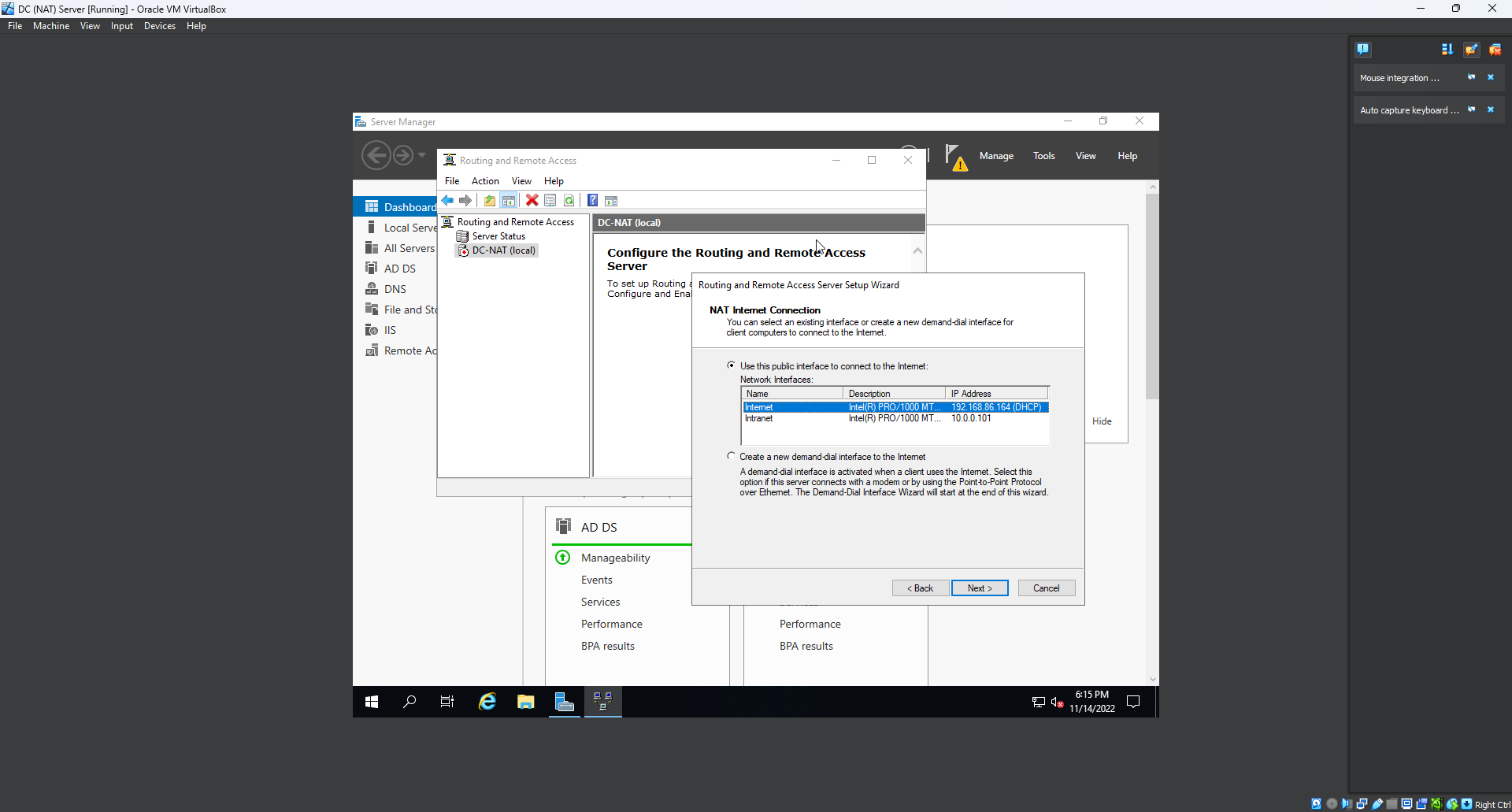1512x812 pixels.
Task: Select Create a new demand-dial interface radio
Action: click(731, 456)
